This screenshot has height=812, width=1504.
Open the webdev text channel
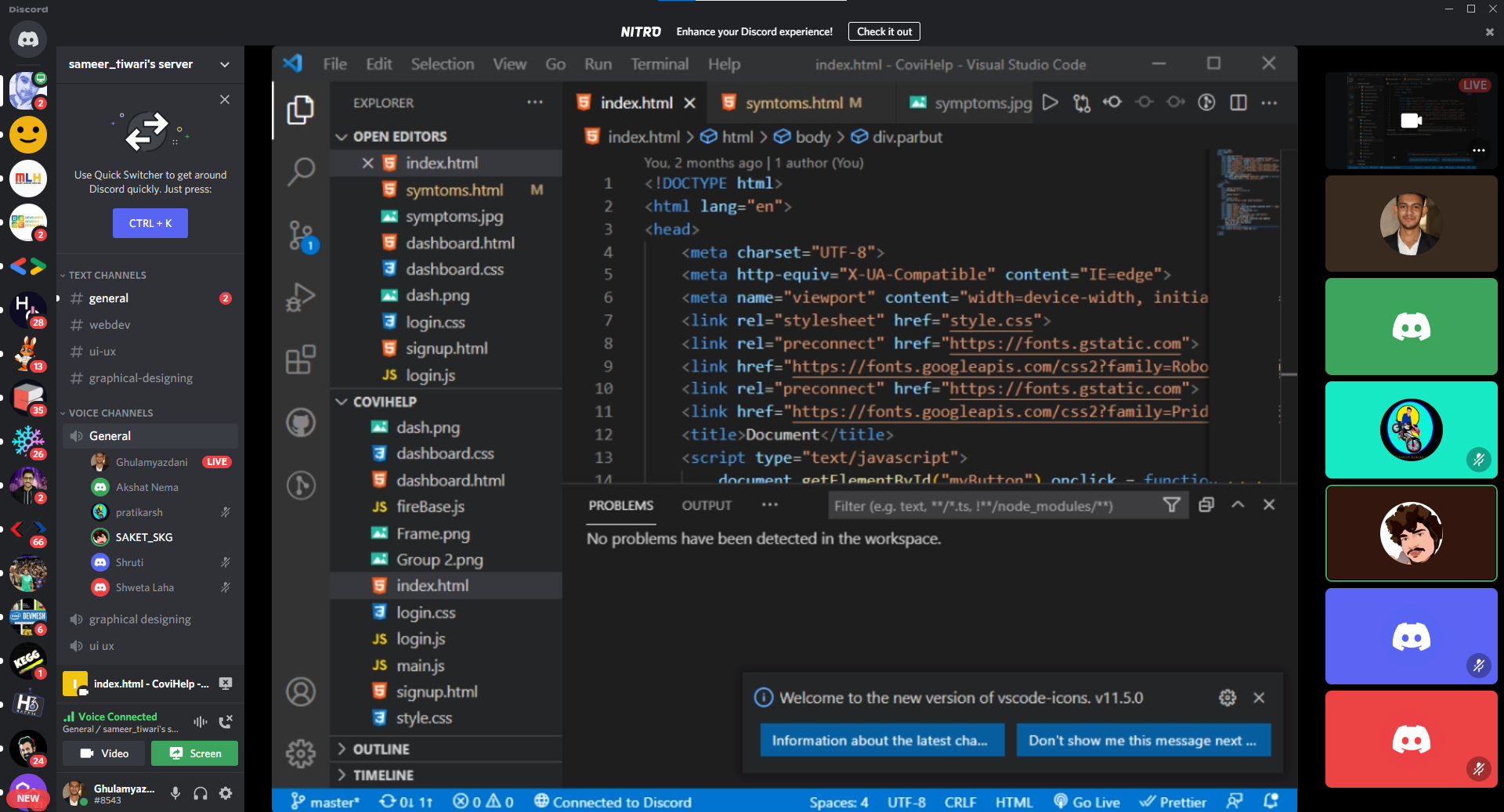pyautogui.click(x=150, y=324)
